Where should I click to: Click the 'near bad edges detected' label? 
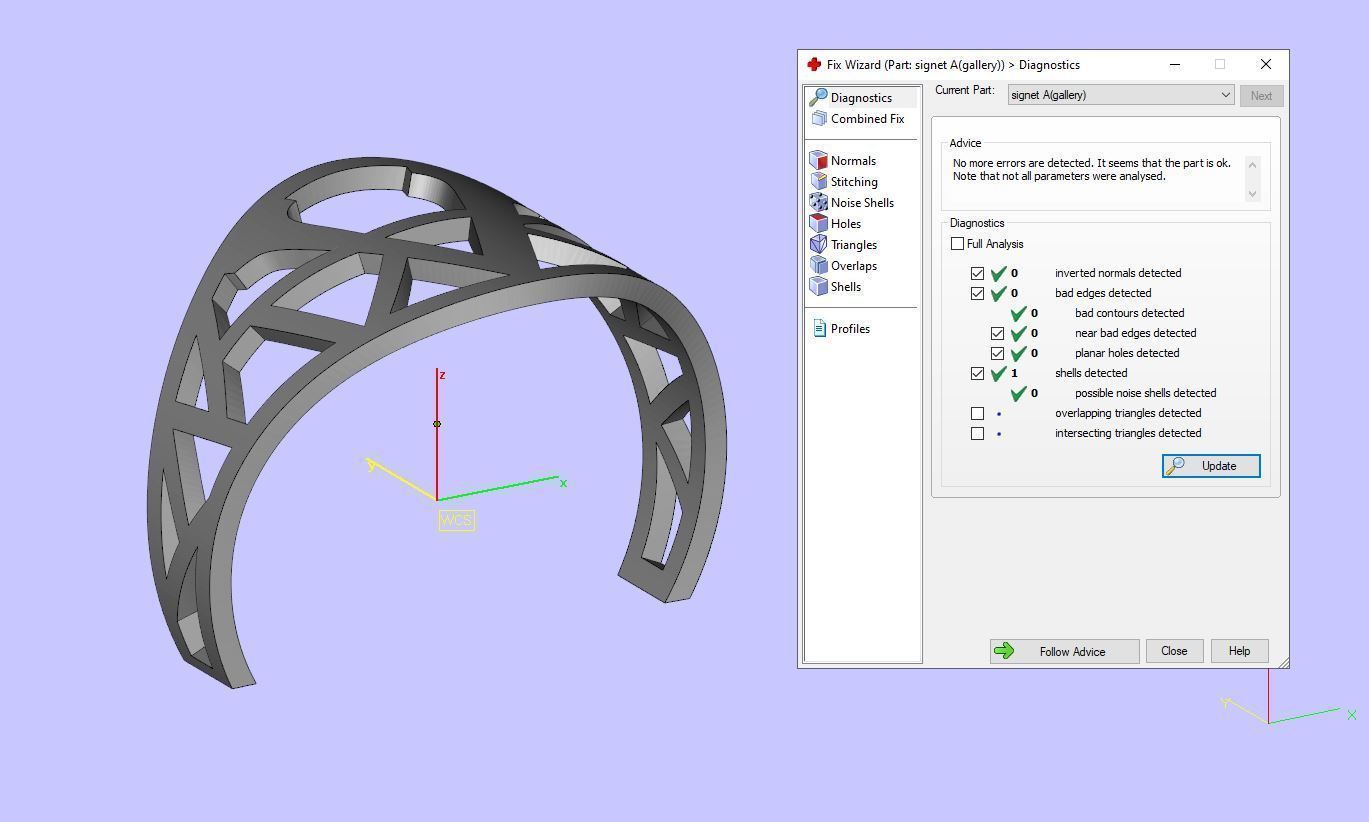[x=1135, y=333]
